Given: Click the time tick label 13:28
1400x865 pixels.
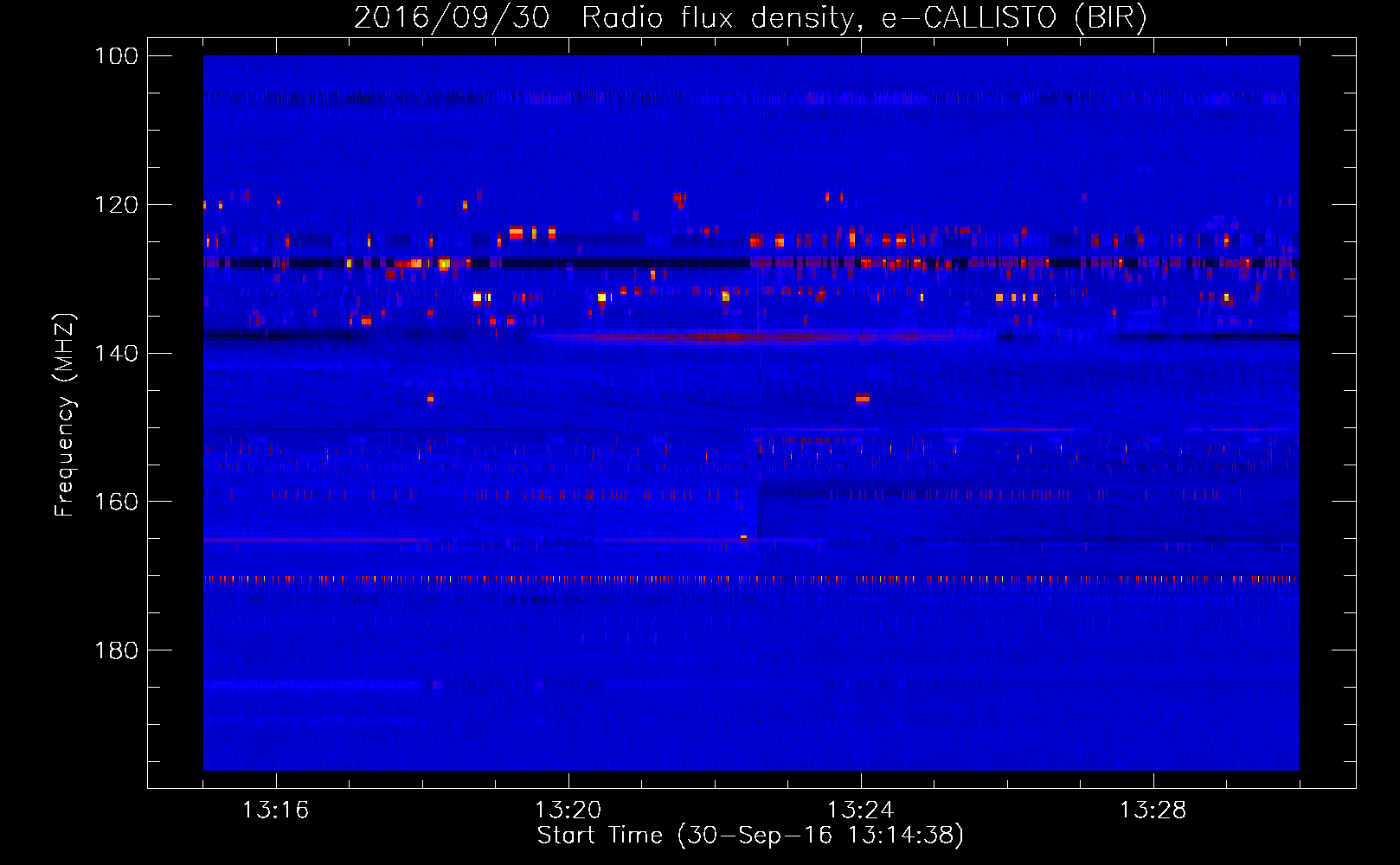Looking at the screenshot, I should click(1153, 811).
